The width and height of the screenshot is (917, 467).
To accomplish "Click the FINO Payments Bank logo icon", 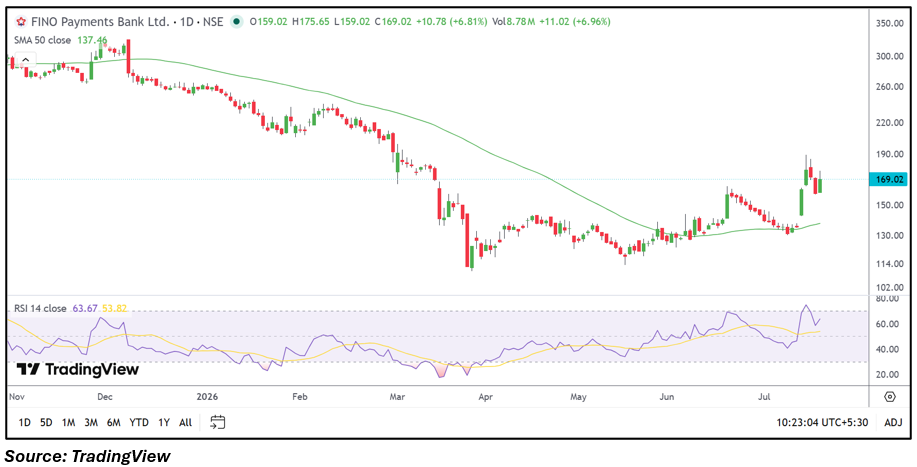I will pyautogui.click(x=22, y=22).
